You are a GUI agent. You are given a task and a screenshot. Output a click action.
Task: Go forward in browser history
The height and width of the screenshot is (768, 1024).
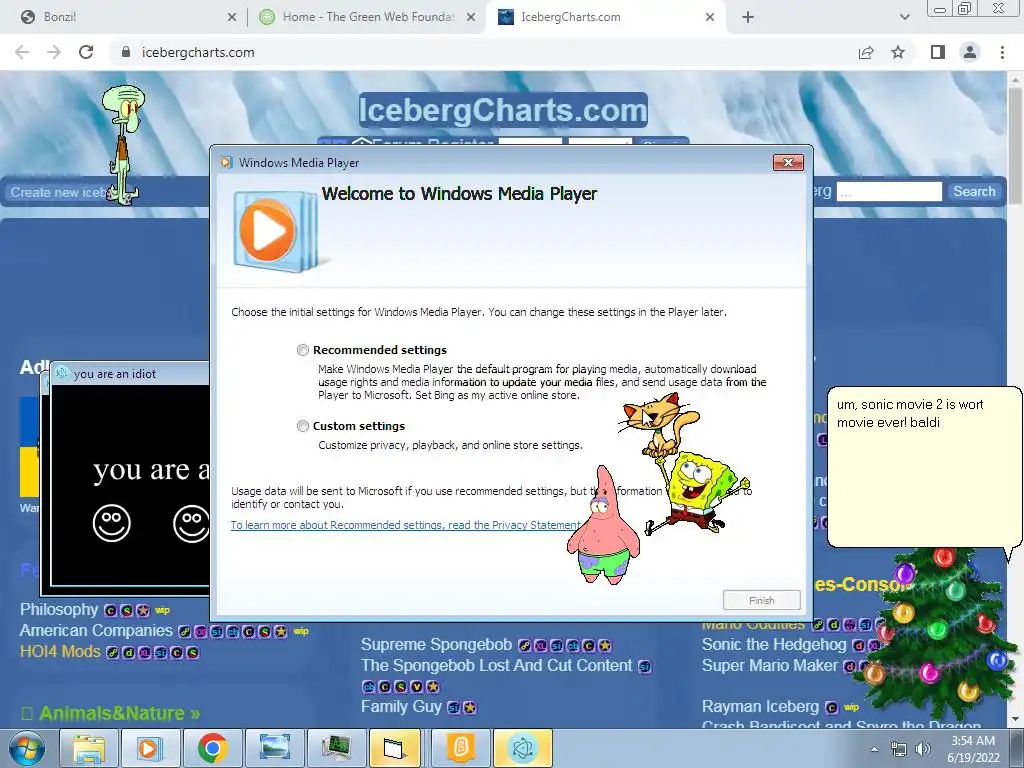(54, 52)
